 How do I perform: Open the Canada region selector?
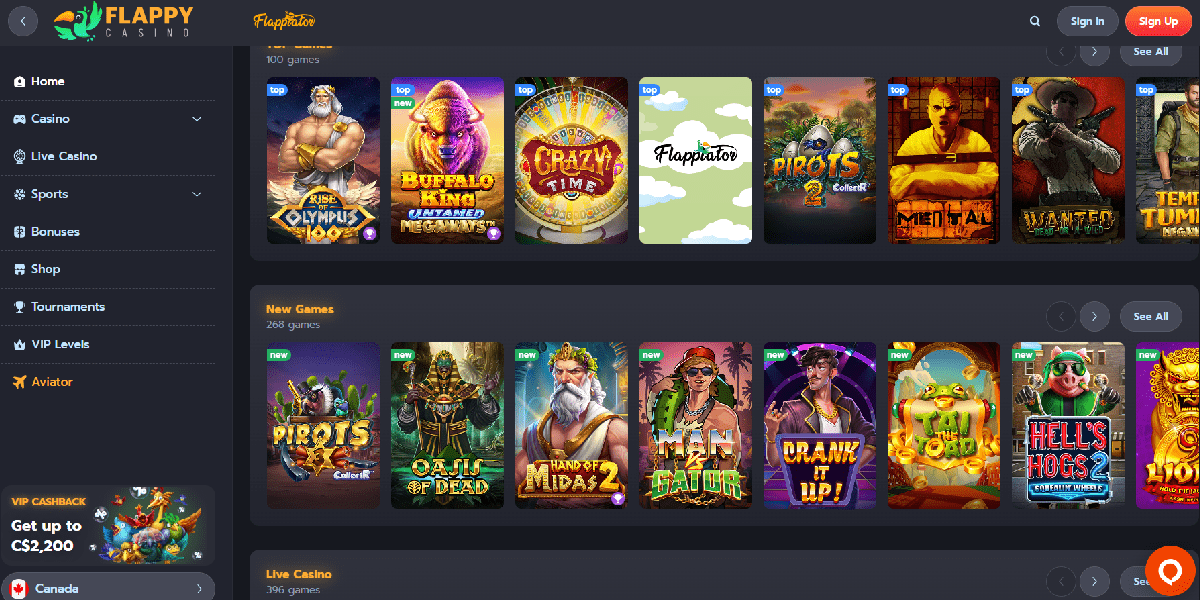click(108, 589)
